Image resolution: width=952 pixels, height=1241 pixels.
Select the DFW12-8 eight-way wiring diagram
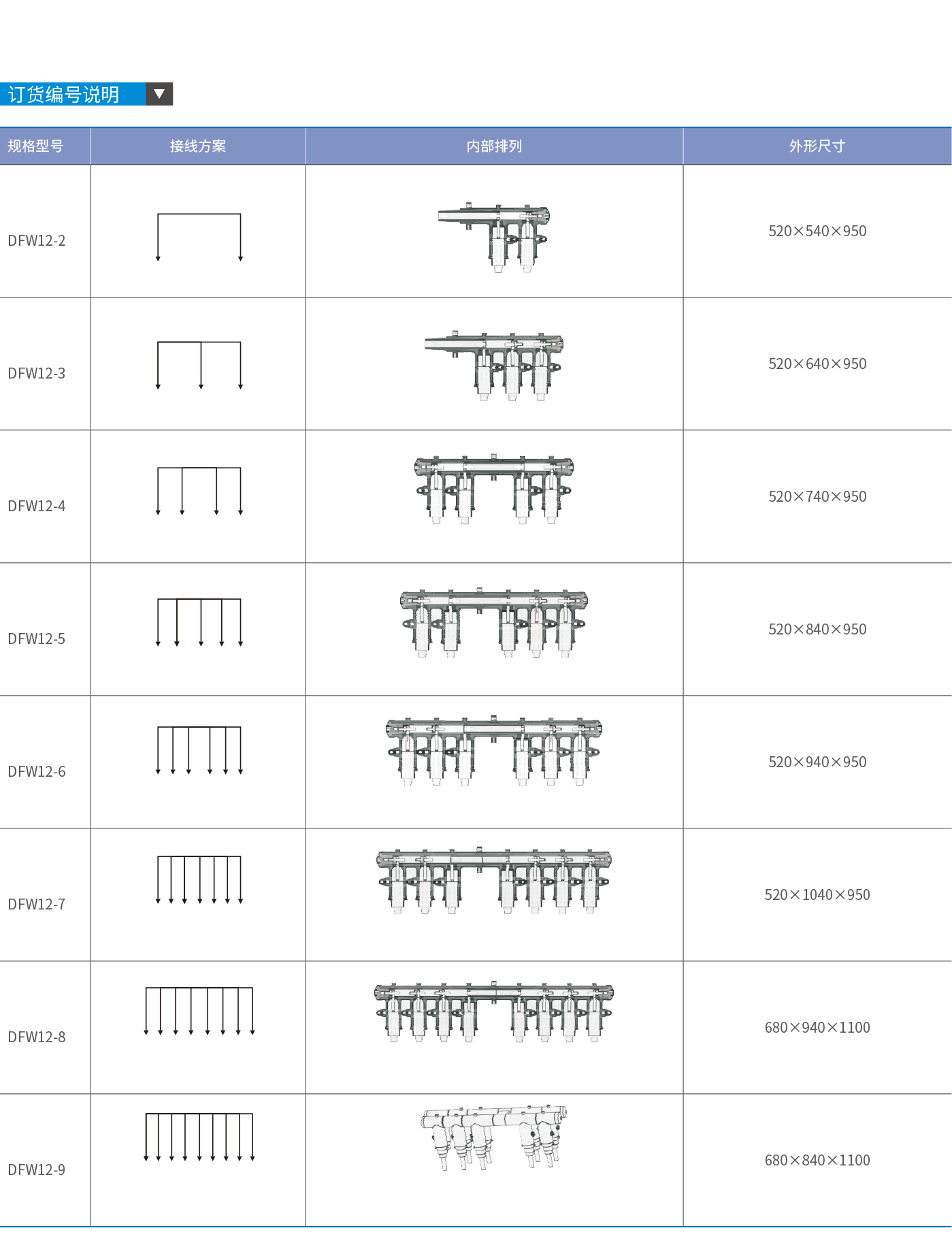tap(199, 1011)
